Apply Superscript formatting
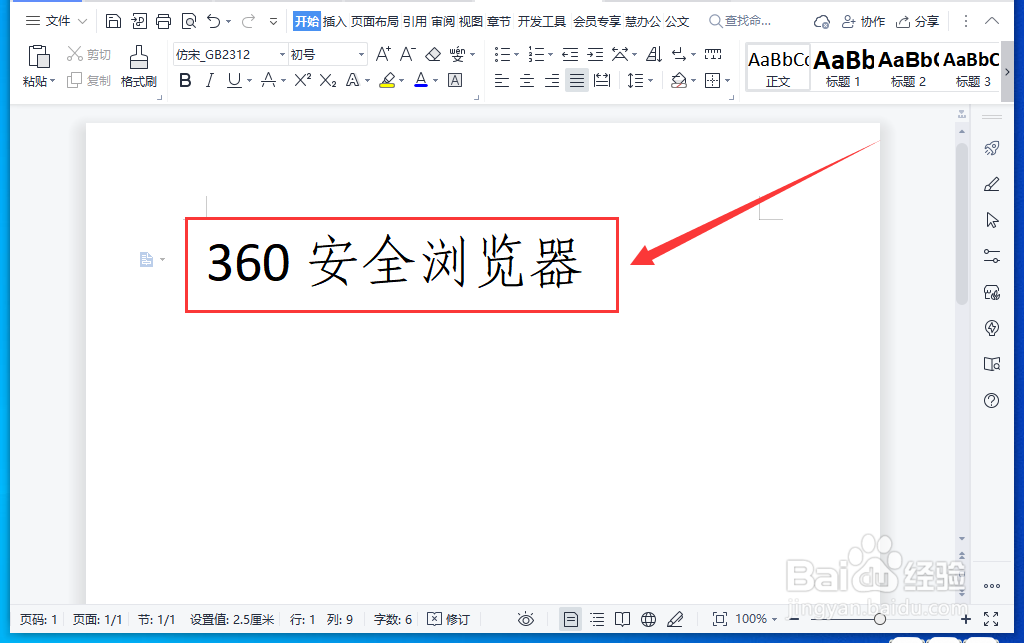The width and height of the screenshot is (1024, 643). 302,80
